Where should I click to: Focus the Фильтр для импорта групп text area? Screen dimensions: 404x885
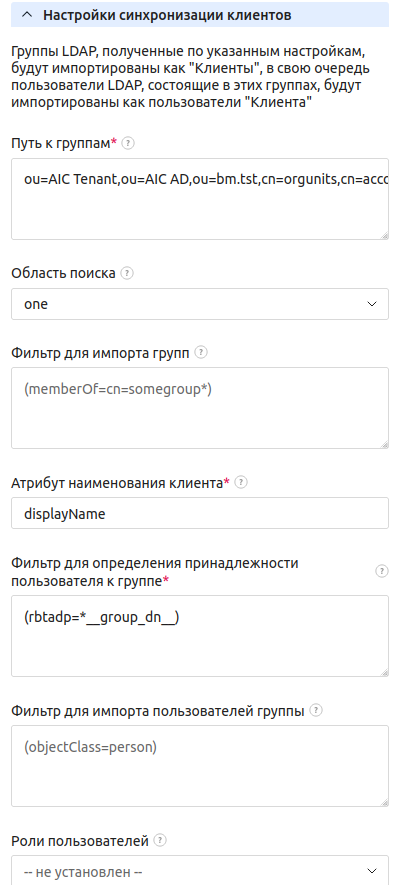[200, 408]
